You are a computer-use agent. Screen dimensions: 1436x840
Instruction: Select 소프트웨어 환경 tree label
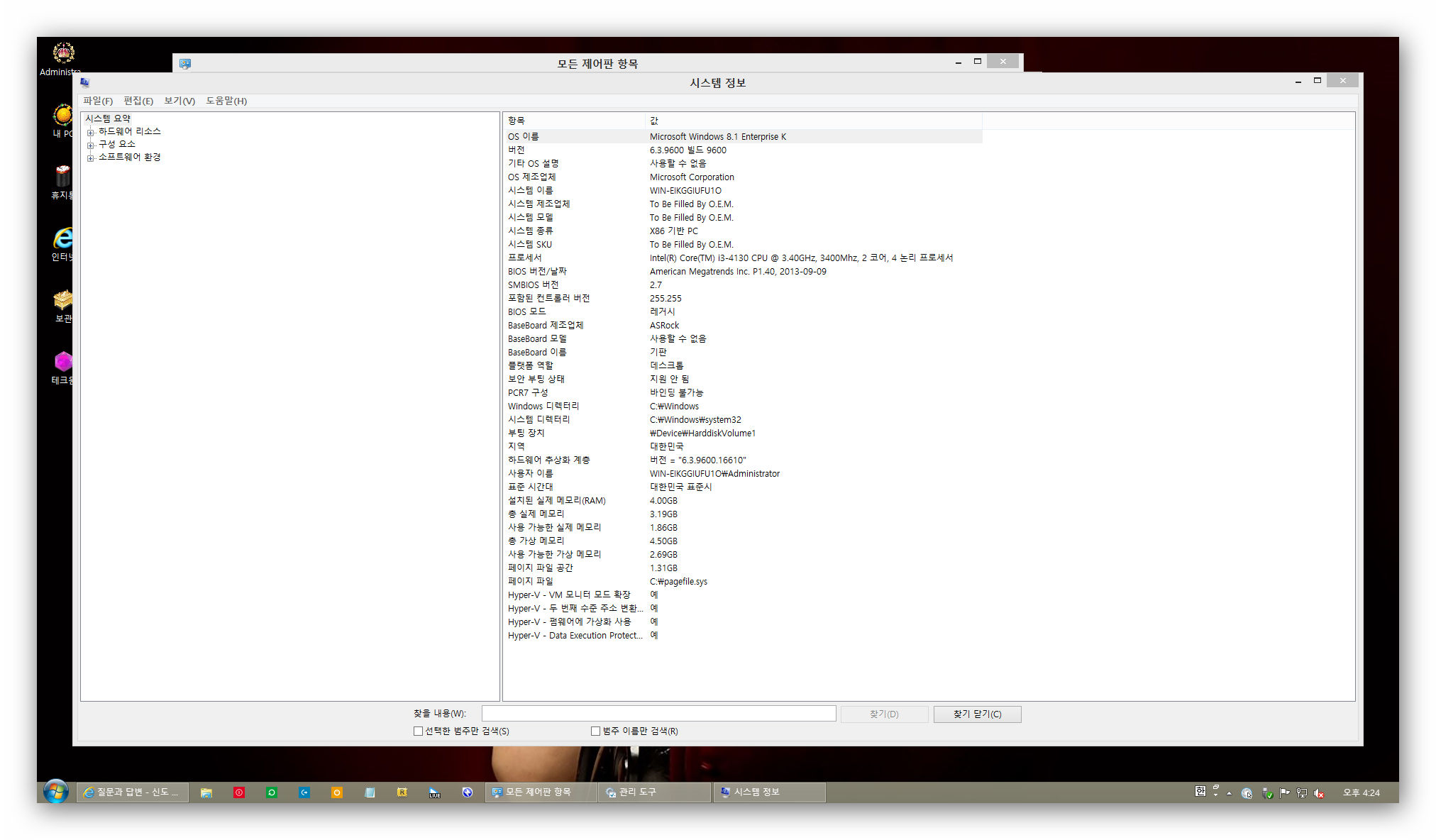click(130, 157)
